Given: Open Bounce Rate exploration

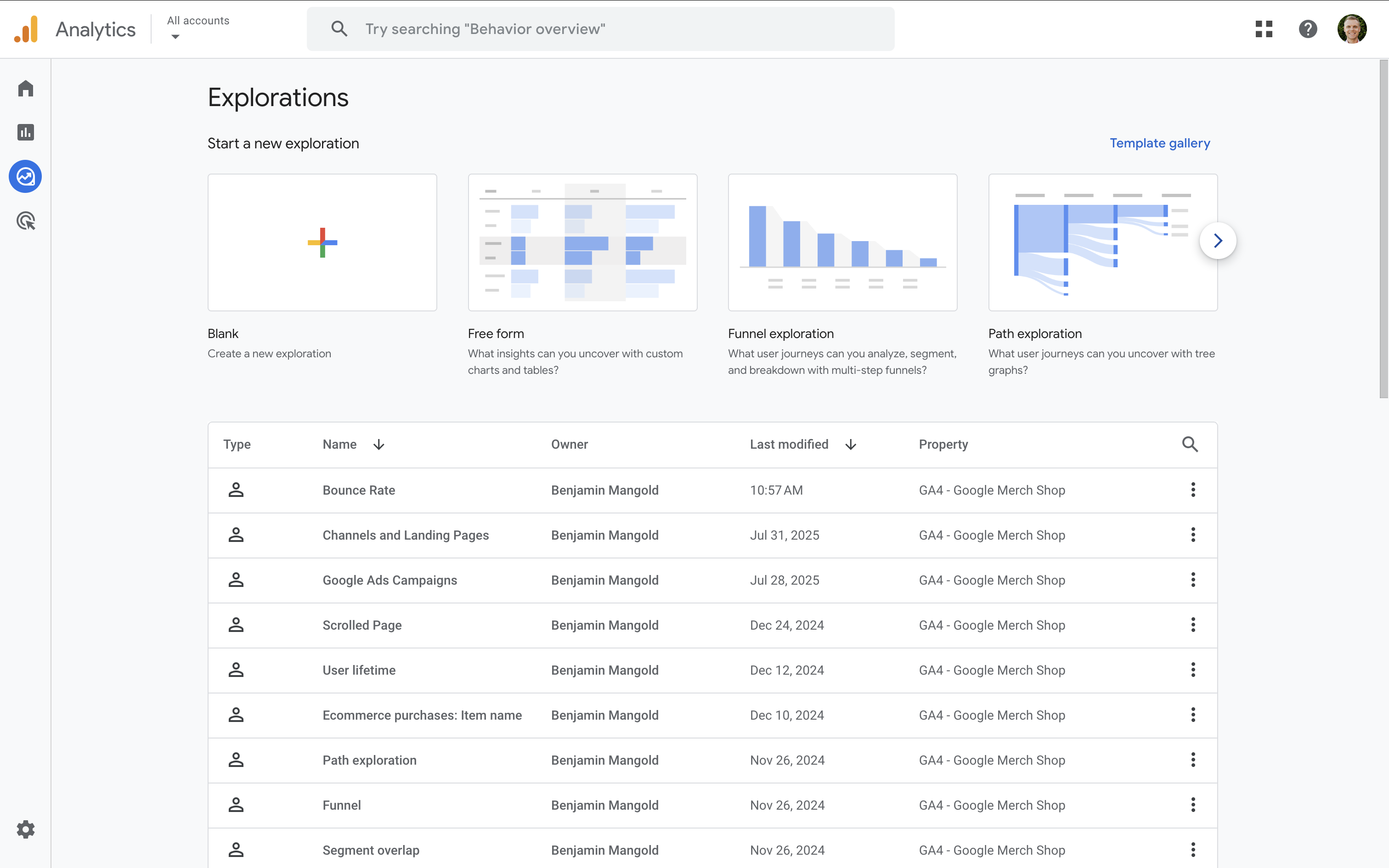Looking at the screenshot, I should coord(359,490).
